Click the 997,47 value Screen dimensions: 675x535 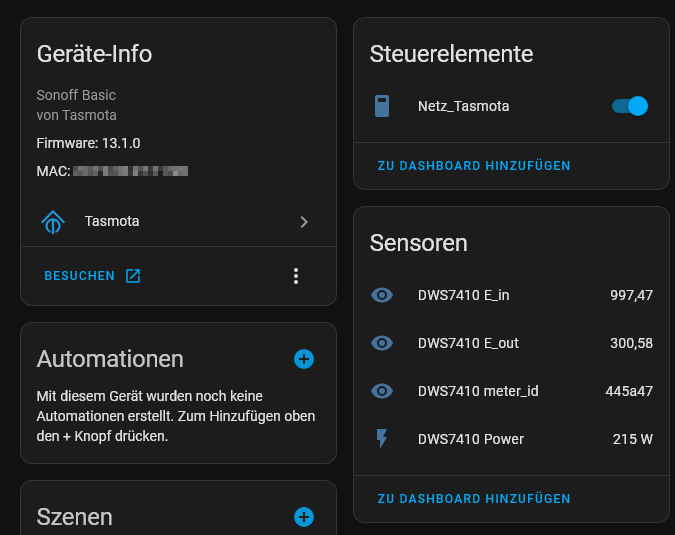[x=632, y=295]
